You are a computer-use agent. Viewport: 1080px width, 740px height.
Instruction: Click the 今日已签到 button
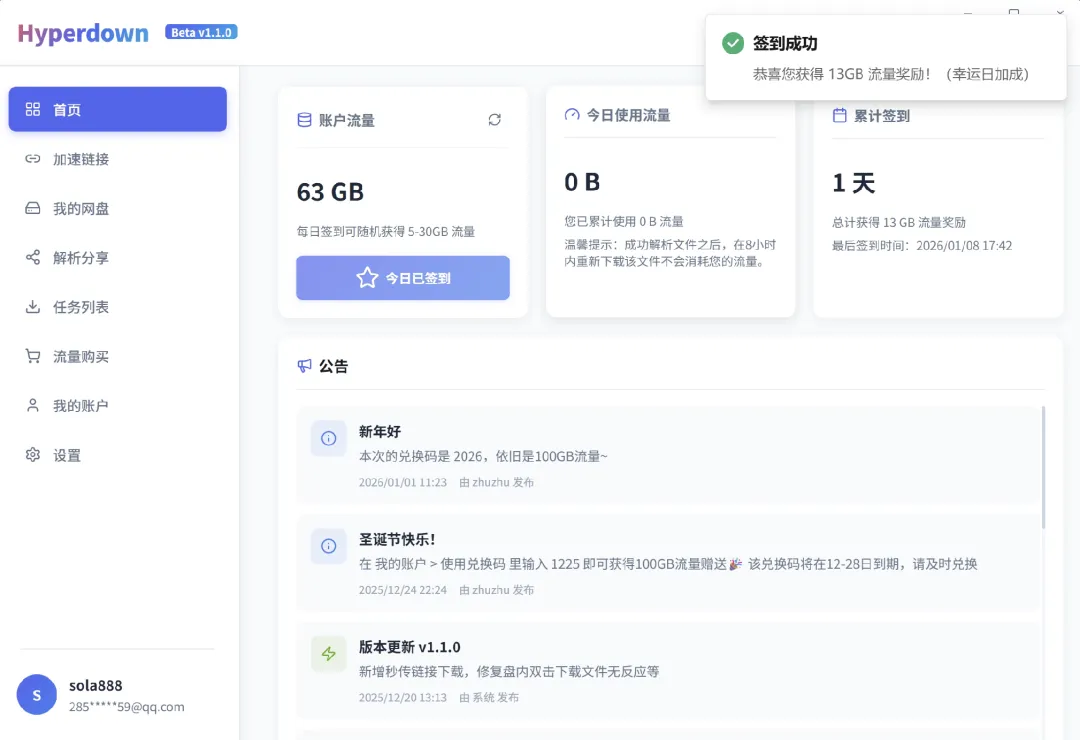pyautogui.click(x=403, y=278)
